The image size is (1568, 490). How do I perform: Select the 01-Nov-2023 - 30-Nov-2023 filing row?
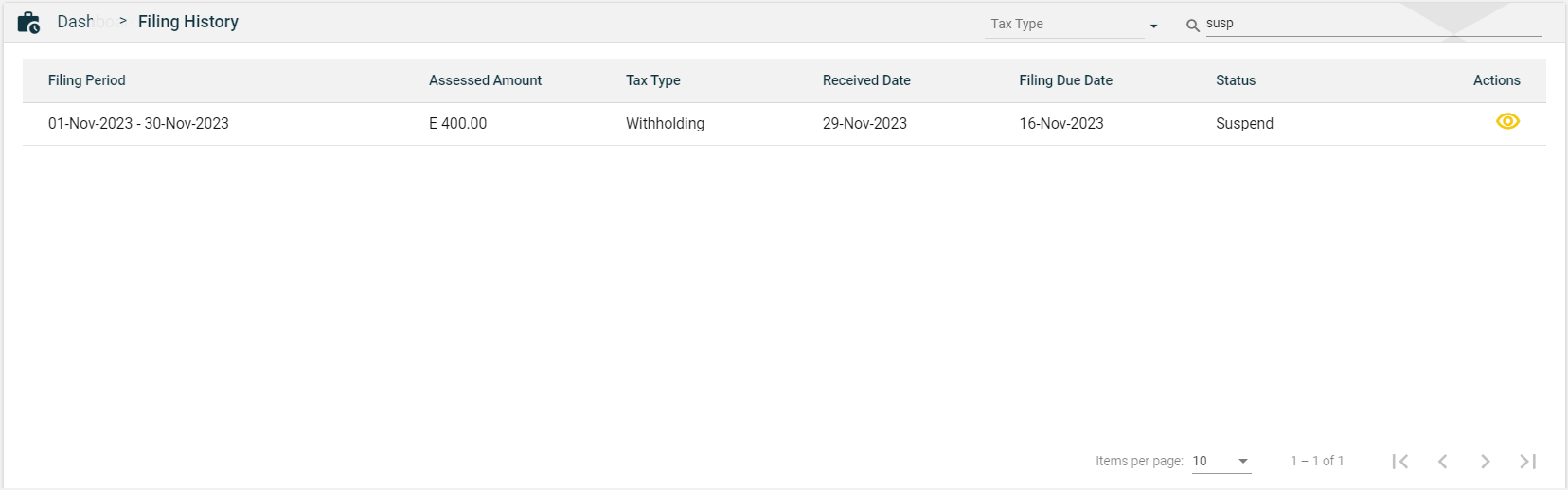coord(138,124)
